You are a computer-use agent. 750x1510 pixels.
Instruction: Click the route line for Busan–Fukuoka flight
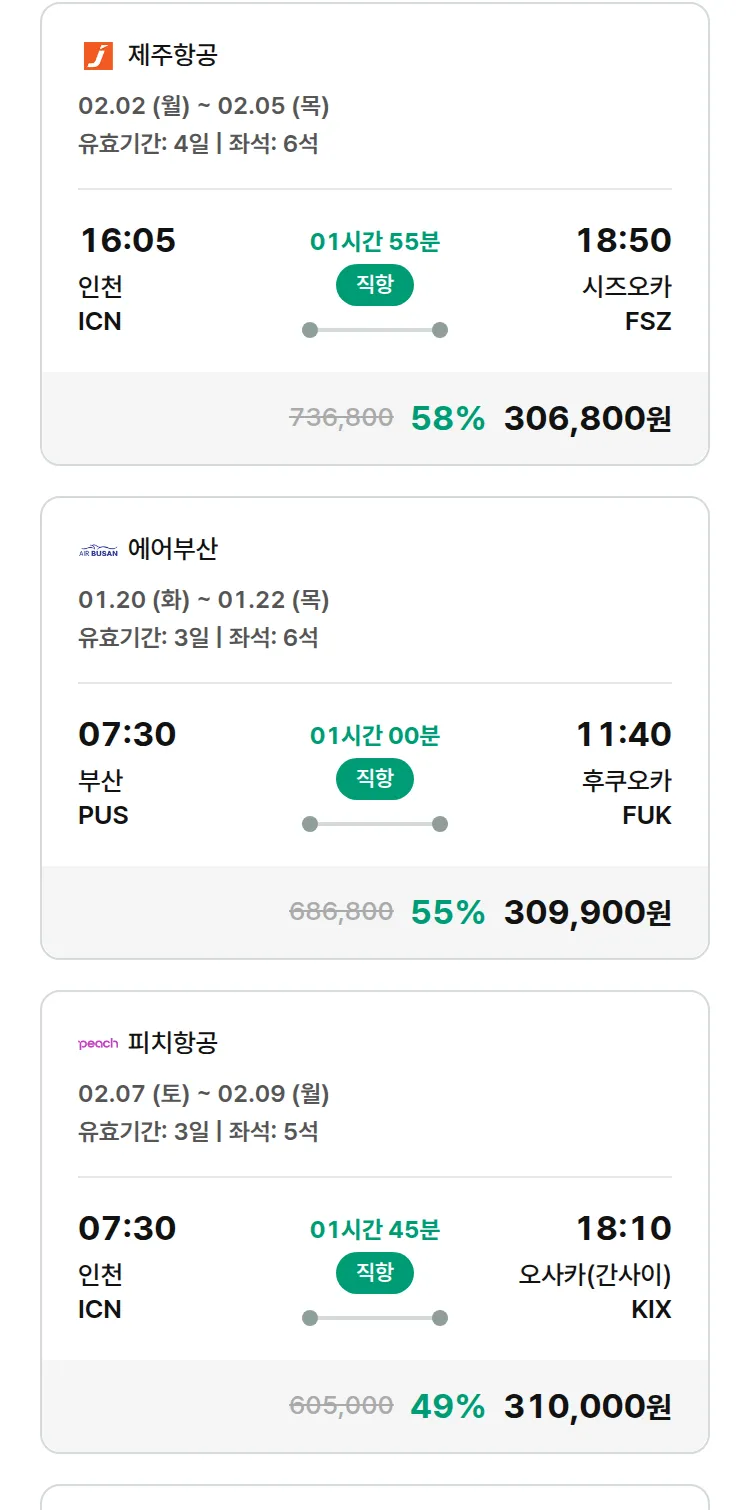pos(375,824)
